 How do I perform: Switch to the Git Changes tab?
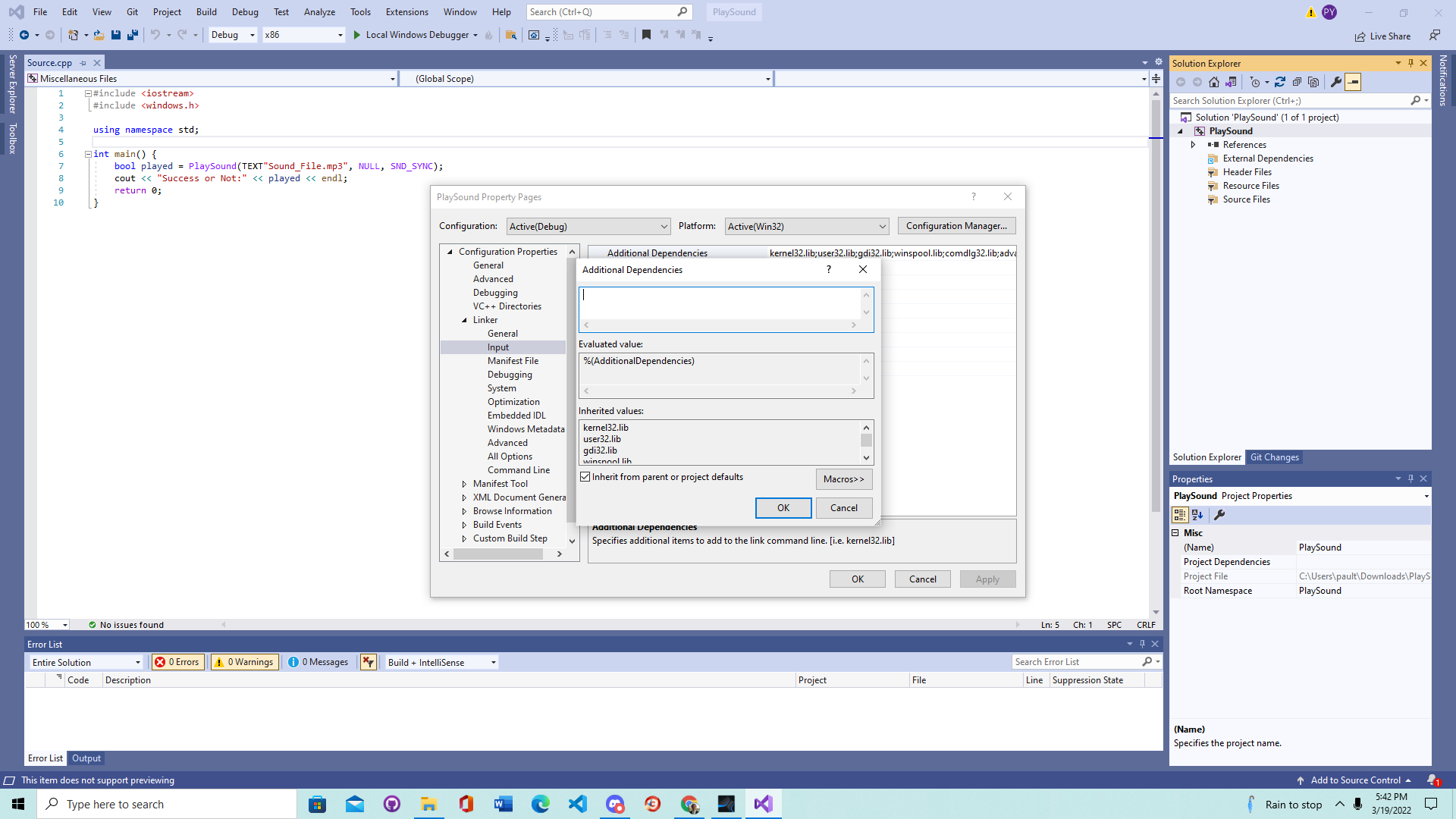[1274, 457]
